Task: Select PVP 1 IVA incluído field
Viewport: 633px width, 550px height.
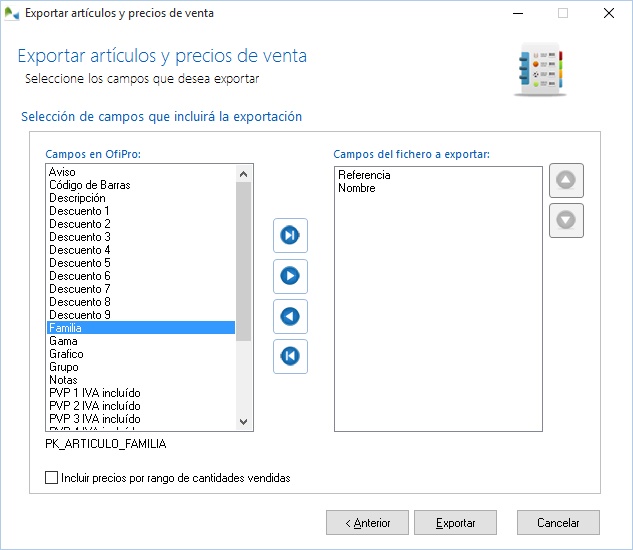Action: [141, 393]
